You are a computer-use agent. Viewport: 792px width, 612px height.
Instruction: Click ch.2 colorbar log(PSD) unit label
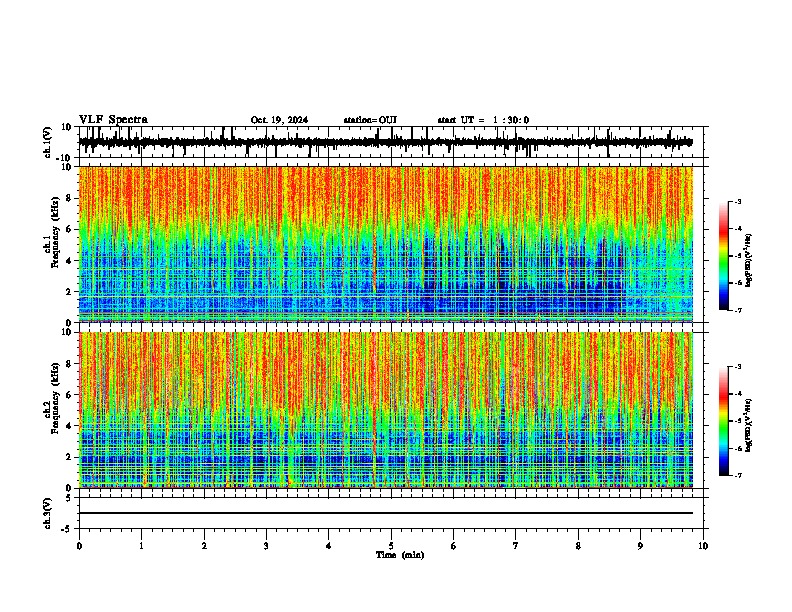tap(748, 426)
